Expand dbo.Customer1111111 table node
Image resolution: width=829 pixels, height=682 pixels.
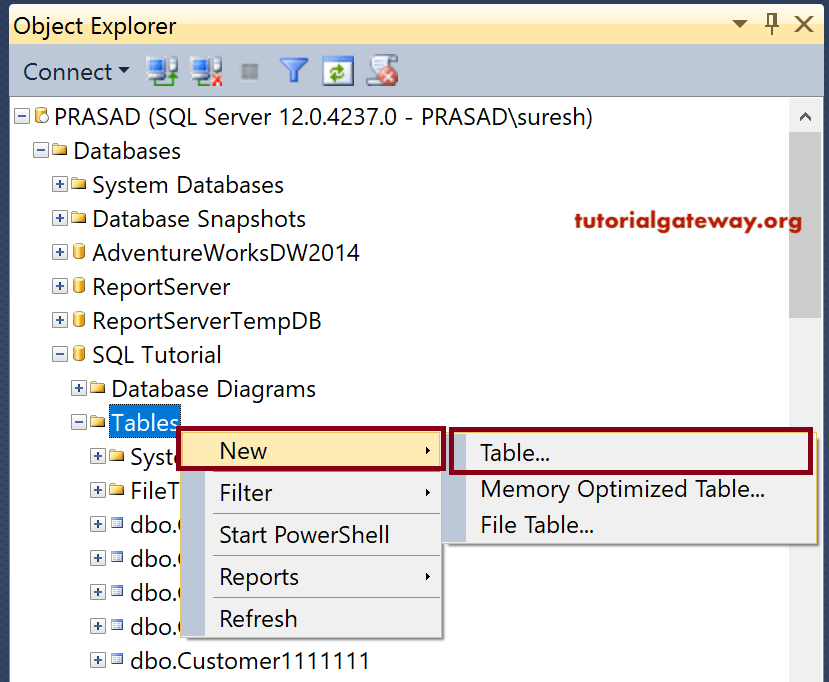[98, 660]
